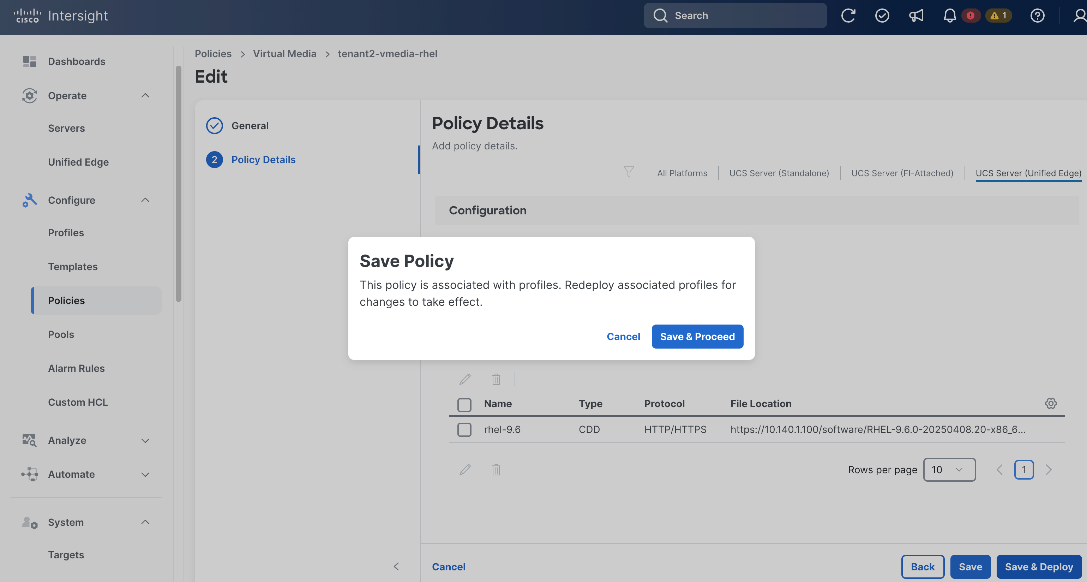This screenshot has width=1087, height=582.
Task: Open the user profile icon
Action: (x=1079, y=16)
